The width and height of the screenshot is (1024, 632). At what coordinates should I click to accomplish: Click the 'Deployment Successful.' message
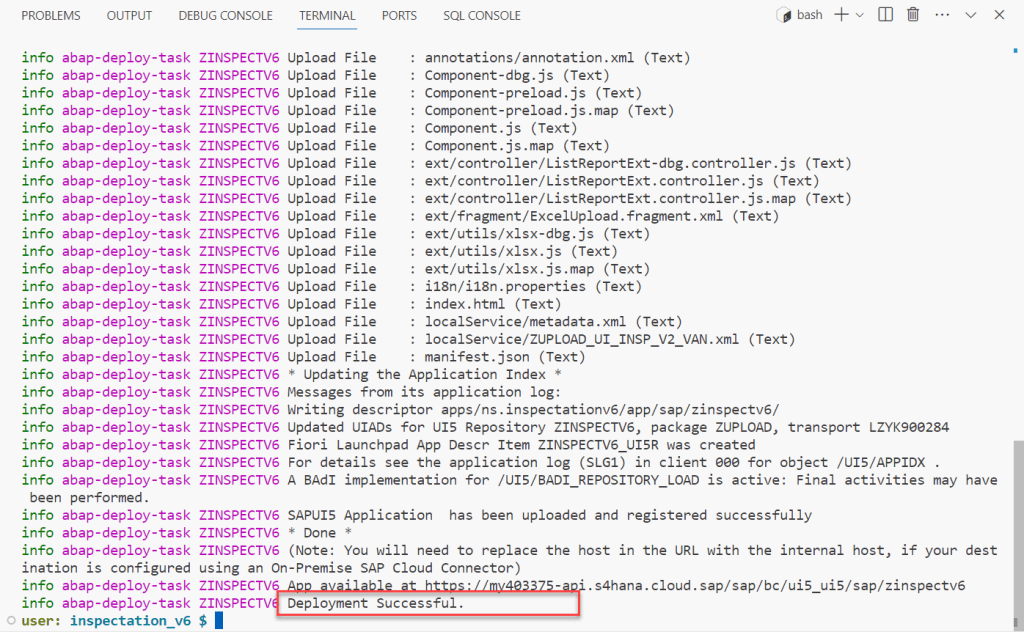[x=376, y=604]
